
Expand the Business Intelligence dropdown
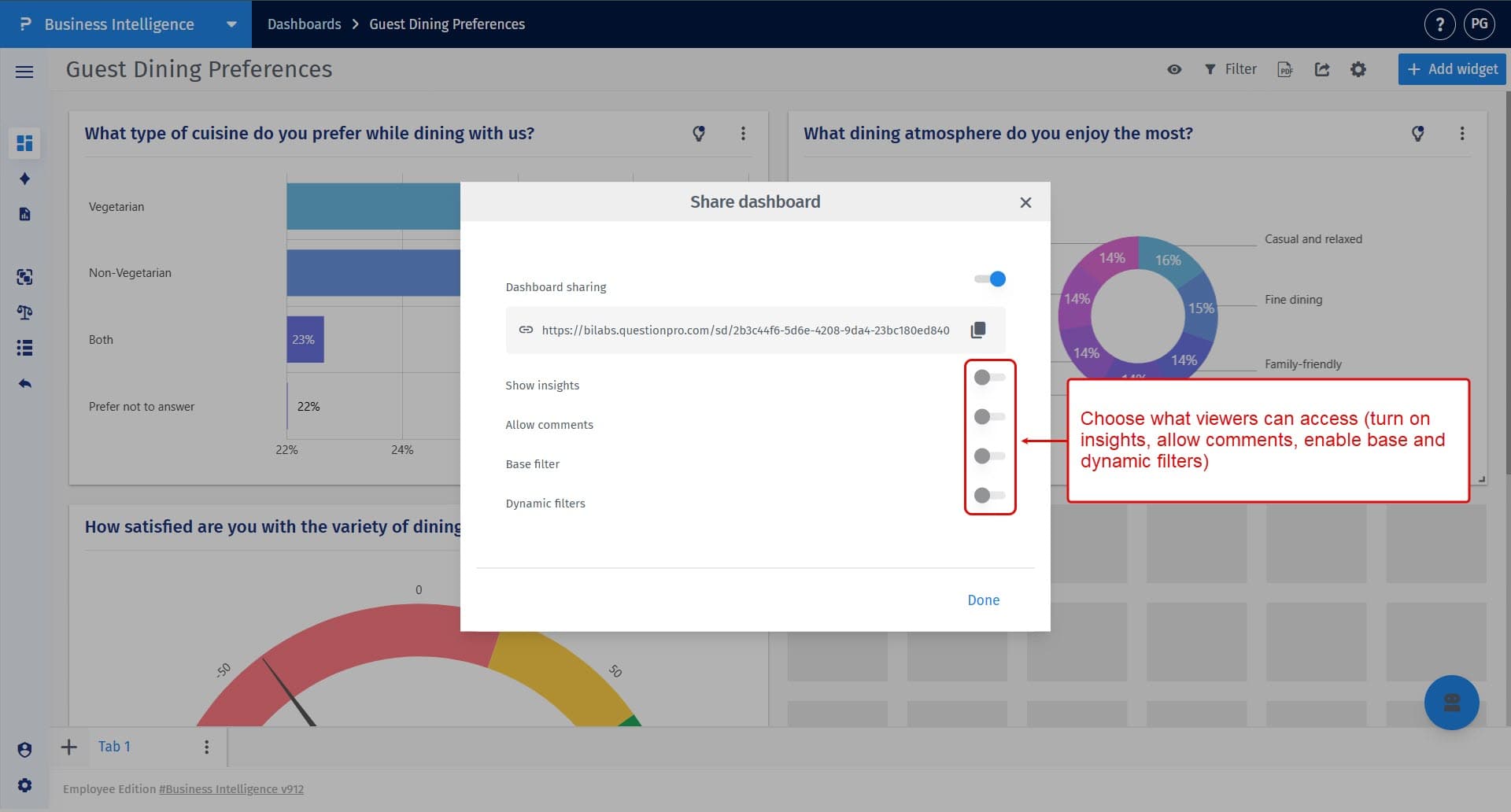231,24
